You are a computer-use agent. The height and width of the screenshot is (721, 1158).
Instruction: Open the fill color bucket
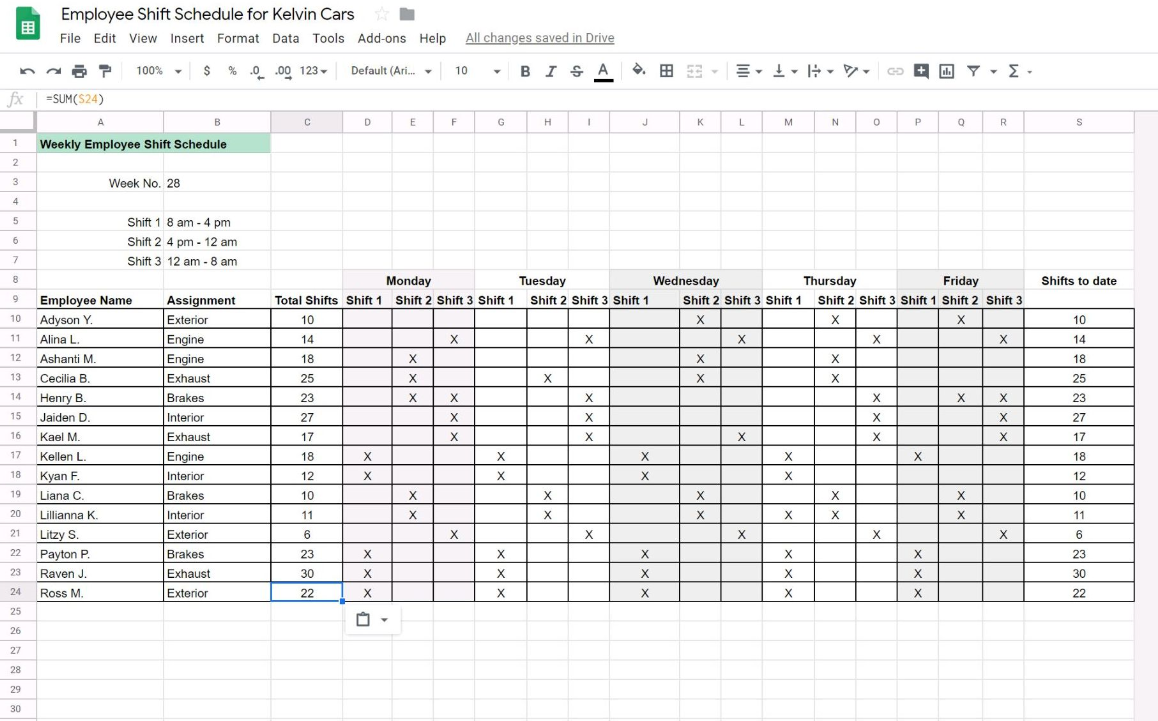pos(639,70)
